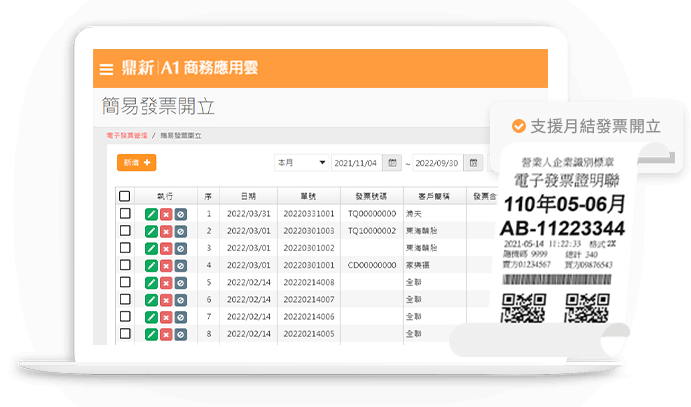This screenshot has height=407, width=691.
Task: Check the checkbox for row 1
Action: pos(125,214)
